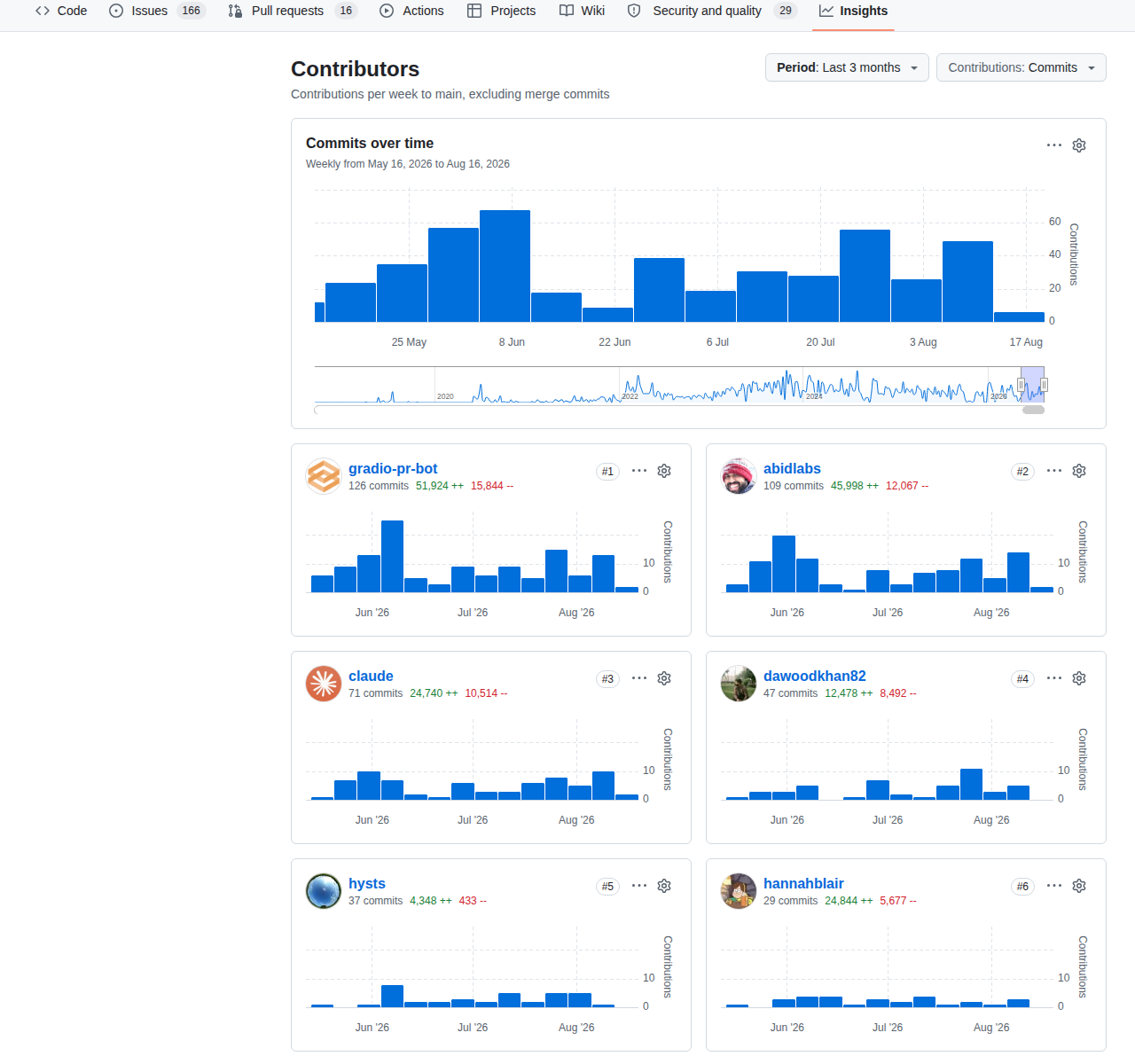Click timeline scrollbar thumb below overview chart
1135x1064 pixels.
point(1033,410)
